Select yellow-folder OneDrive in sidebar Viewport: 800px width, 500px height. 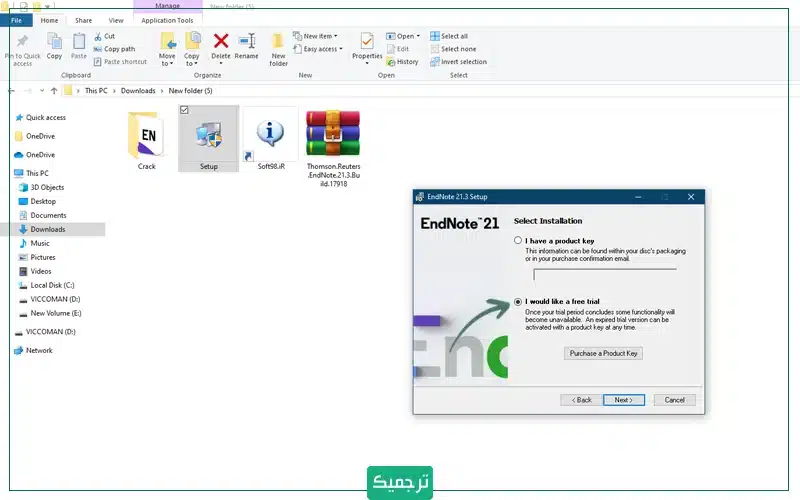point(35,136)
